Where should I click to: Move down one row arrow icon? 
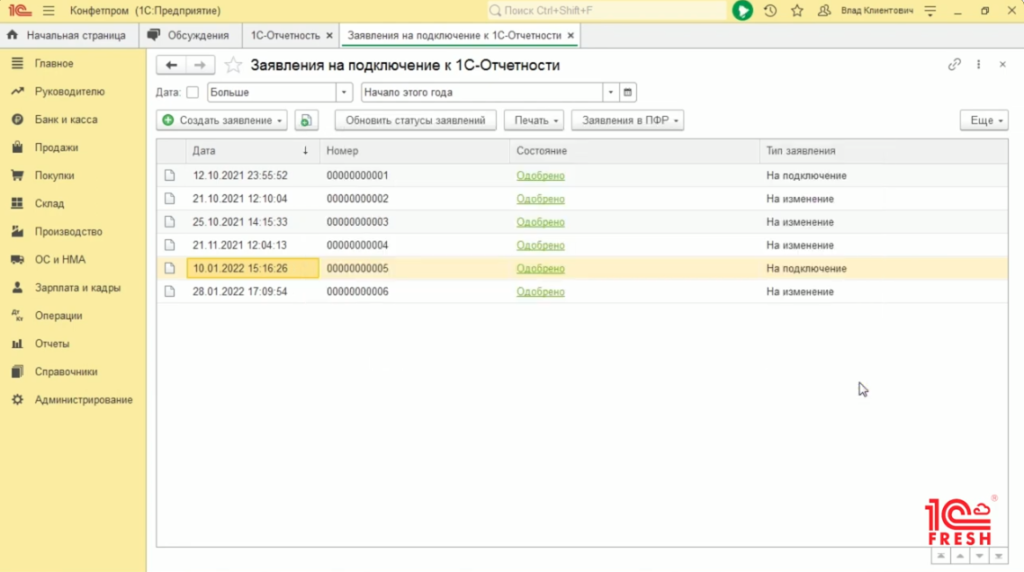click(x=979, y=556)
